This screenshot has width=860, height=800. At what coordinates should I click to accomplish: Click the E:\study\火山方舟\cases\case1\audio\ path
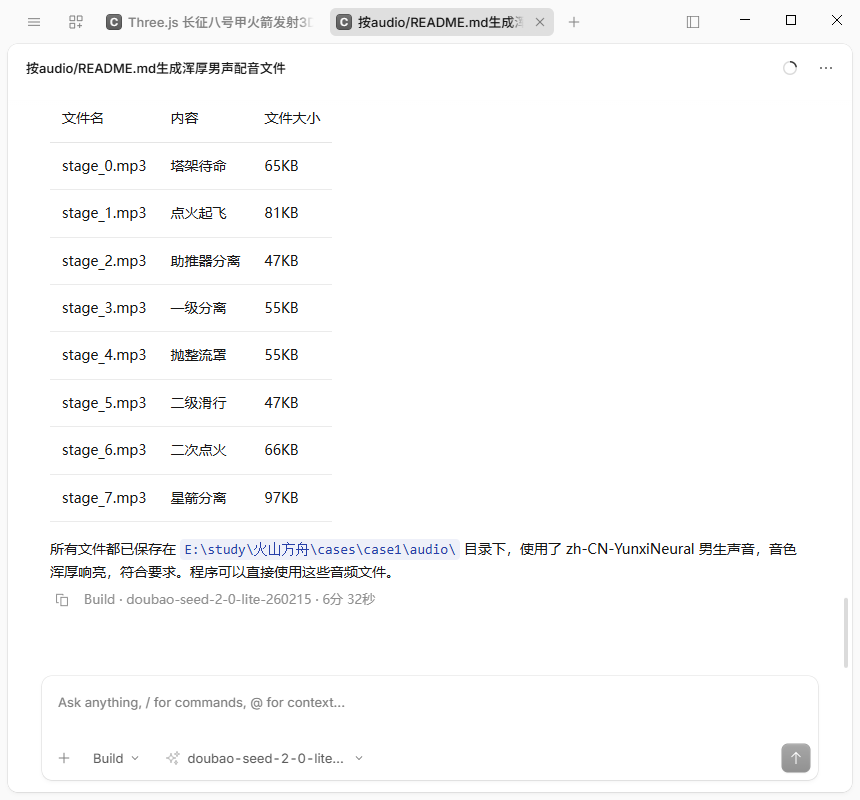[x=320, y=549]
